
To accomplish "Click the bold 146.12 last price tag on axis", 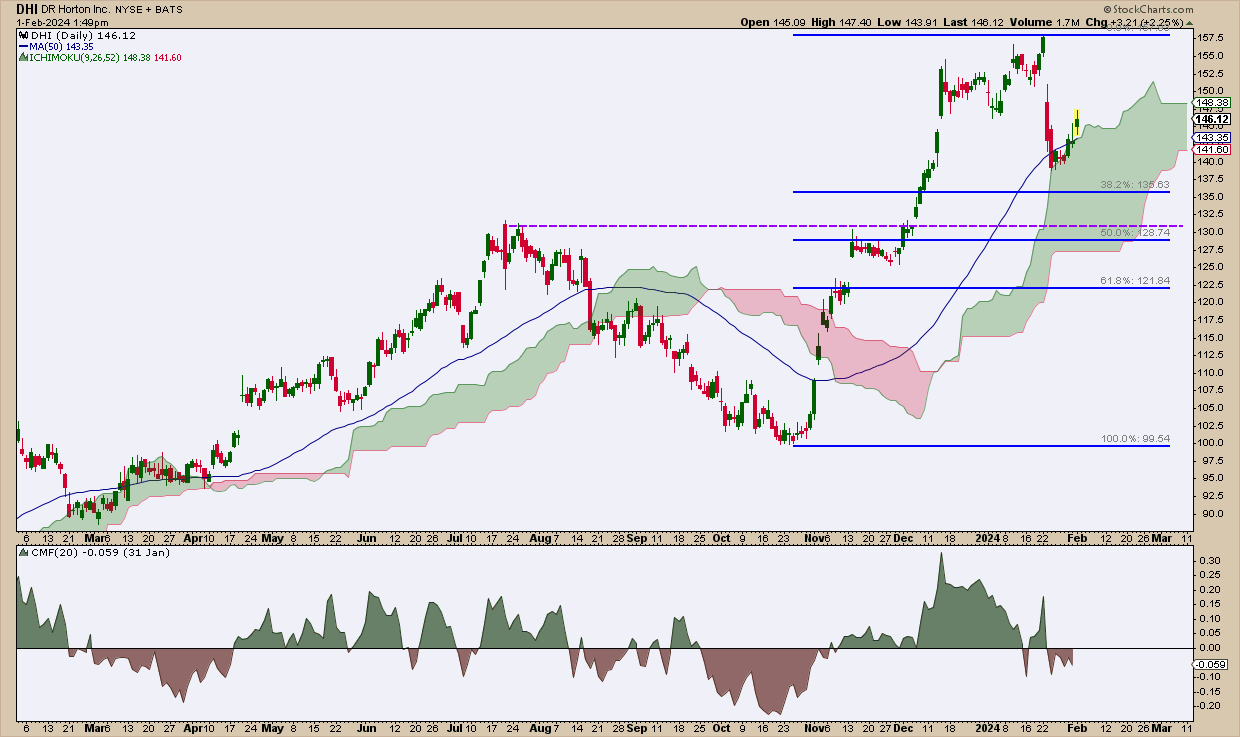I will pyautogui.click(x=1212, y=118).
